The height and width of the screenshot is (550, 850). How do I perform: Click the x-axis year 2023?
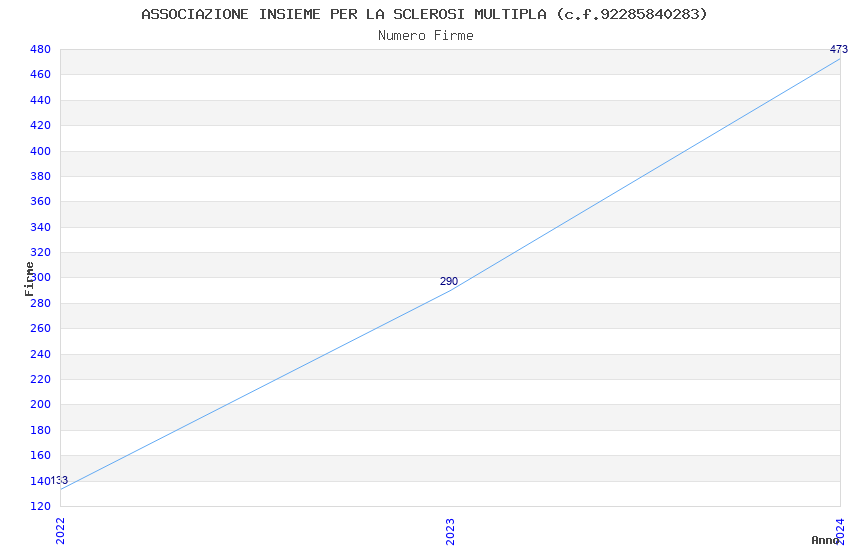point(450,532)
